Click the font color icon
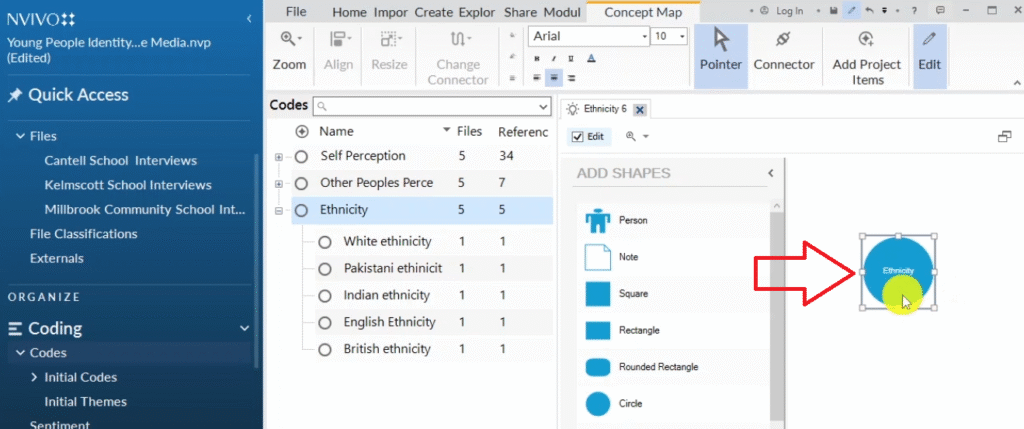This screenshot has height=429, width=1024. pyautogui.click(x=591, y=58)
